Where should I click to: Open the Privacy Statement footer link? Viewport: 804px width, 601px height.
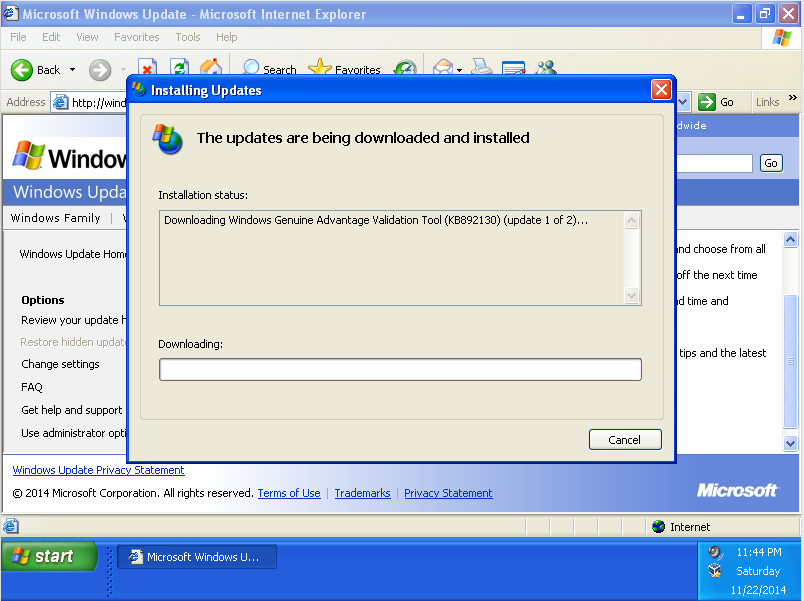(448, 493)
